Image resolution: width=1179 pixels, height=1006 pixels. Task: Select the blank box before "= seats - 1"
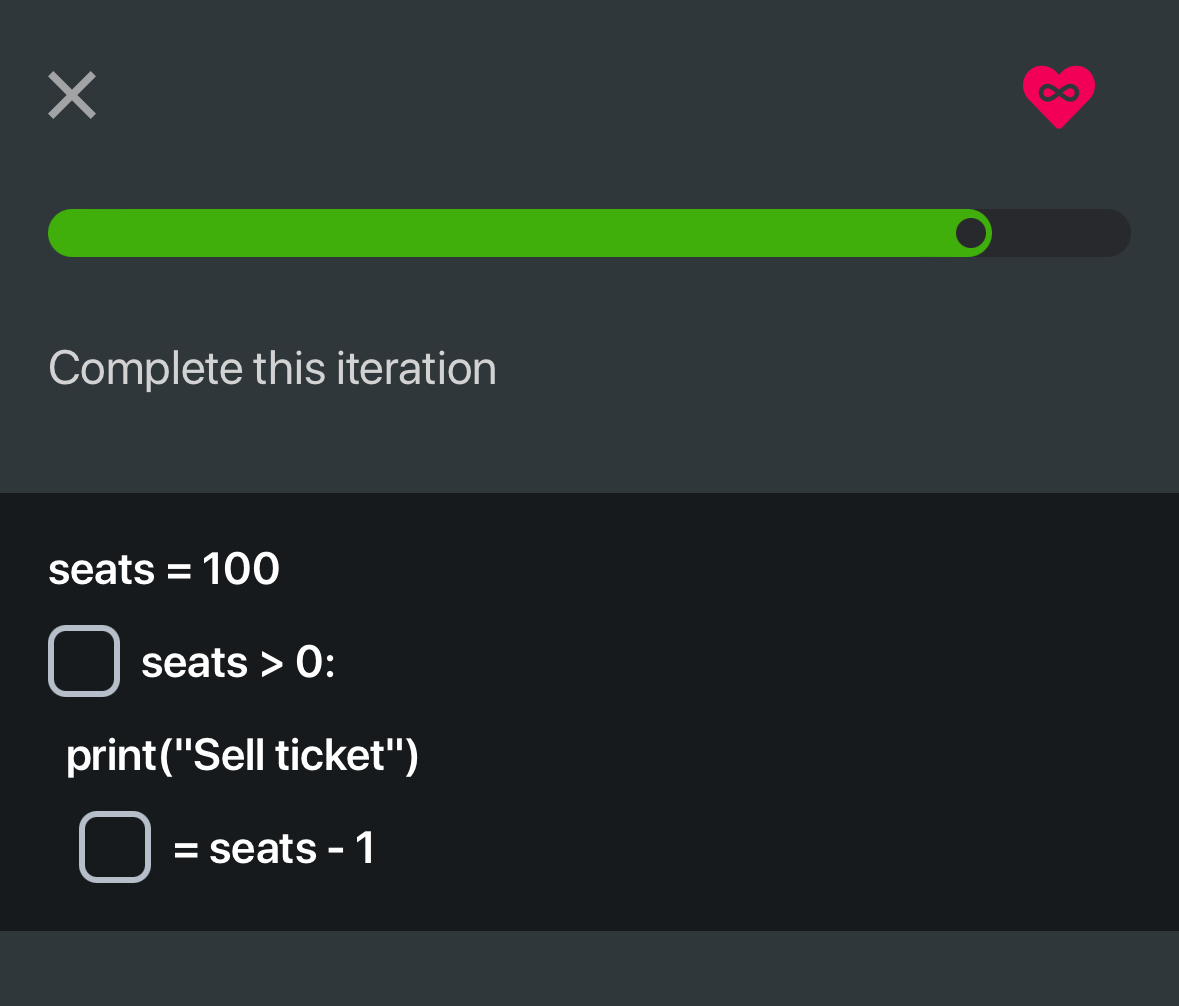tap(115, 847)
